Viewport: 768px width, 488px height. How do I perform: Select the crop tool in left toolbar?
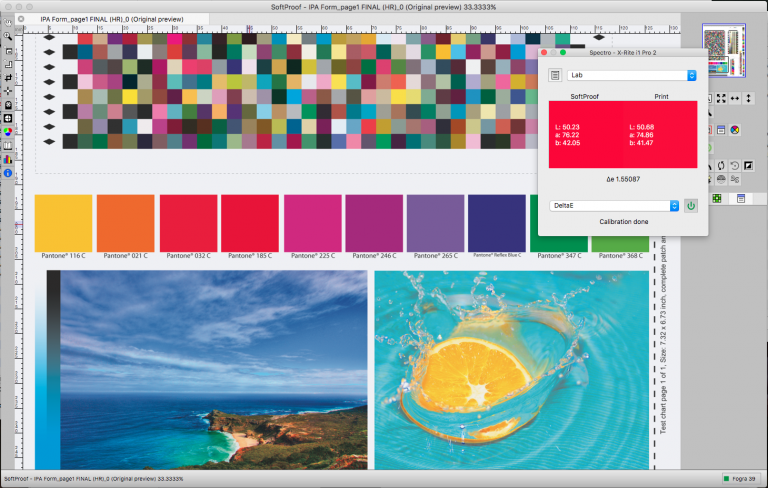pyautogui.click(x=8, y=77)
